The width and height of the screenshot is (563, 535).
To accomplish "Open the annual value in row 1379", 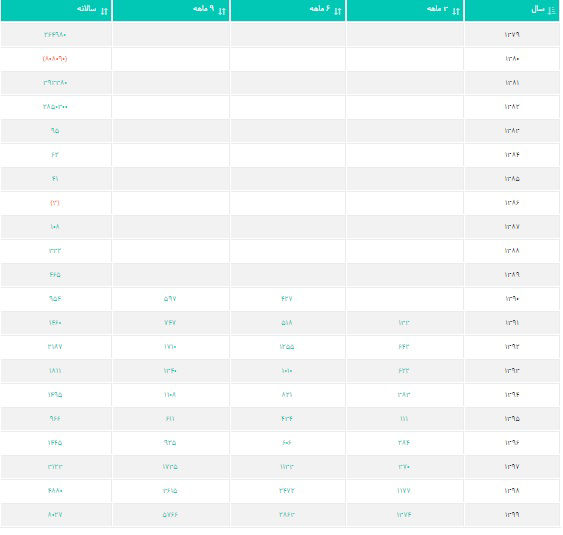I will [55, 34].
